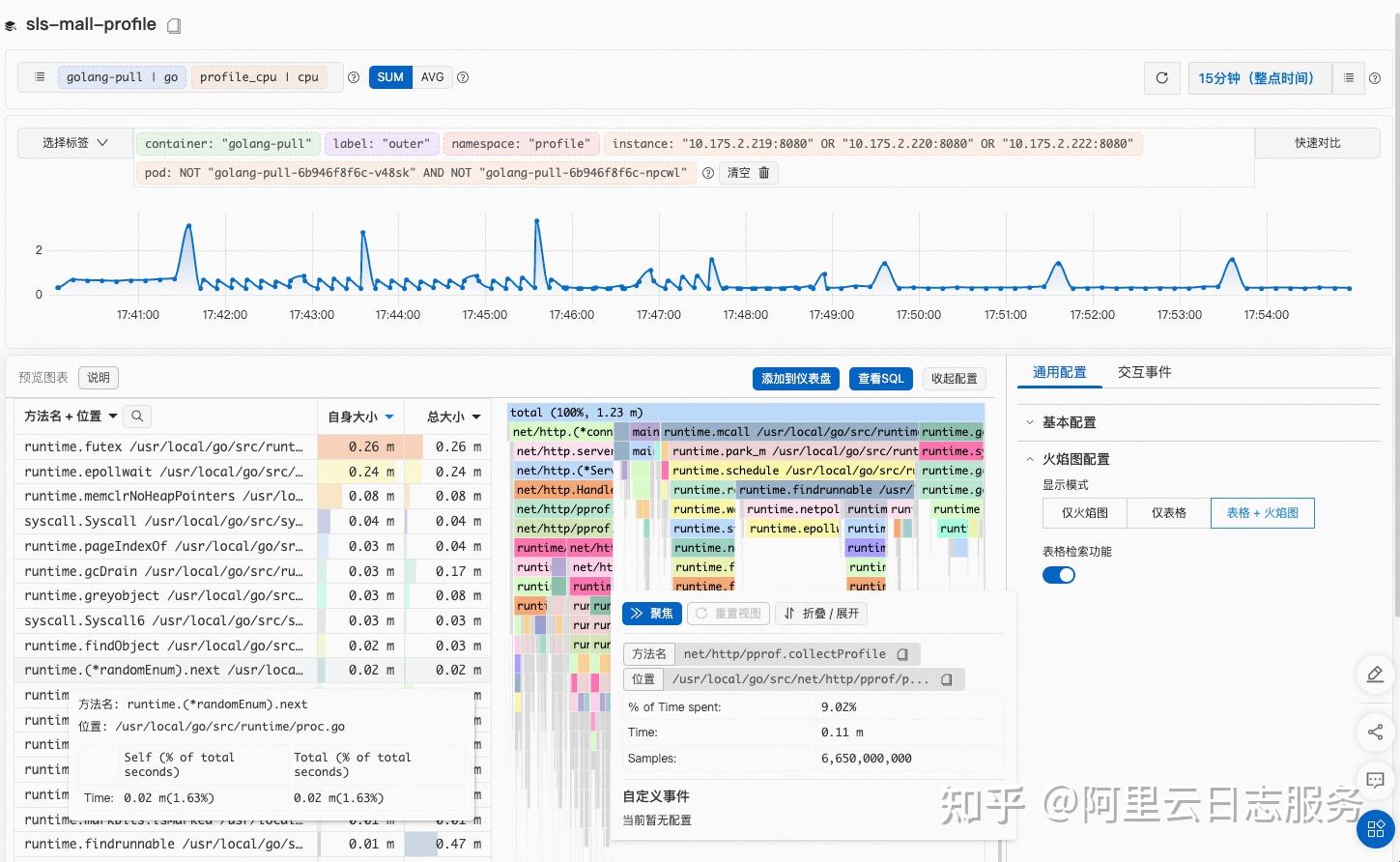Image resolution: width=1400 pixels, height=862 pixels.
Task: Open the search icon in the method table header
Action: [136, 416]
